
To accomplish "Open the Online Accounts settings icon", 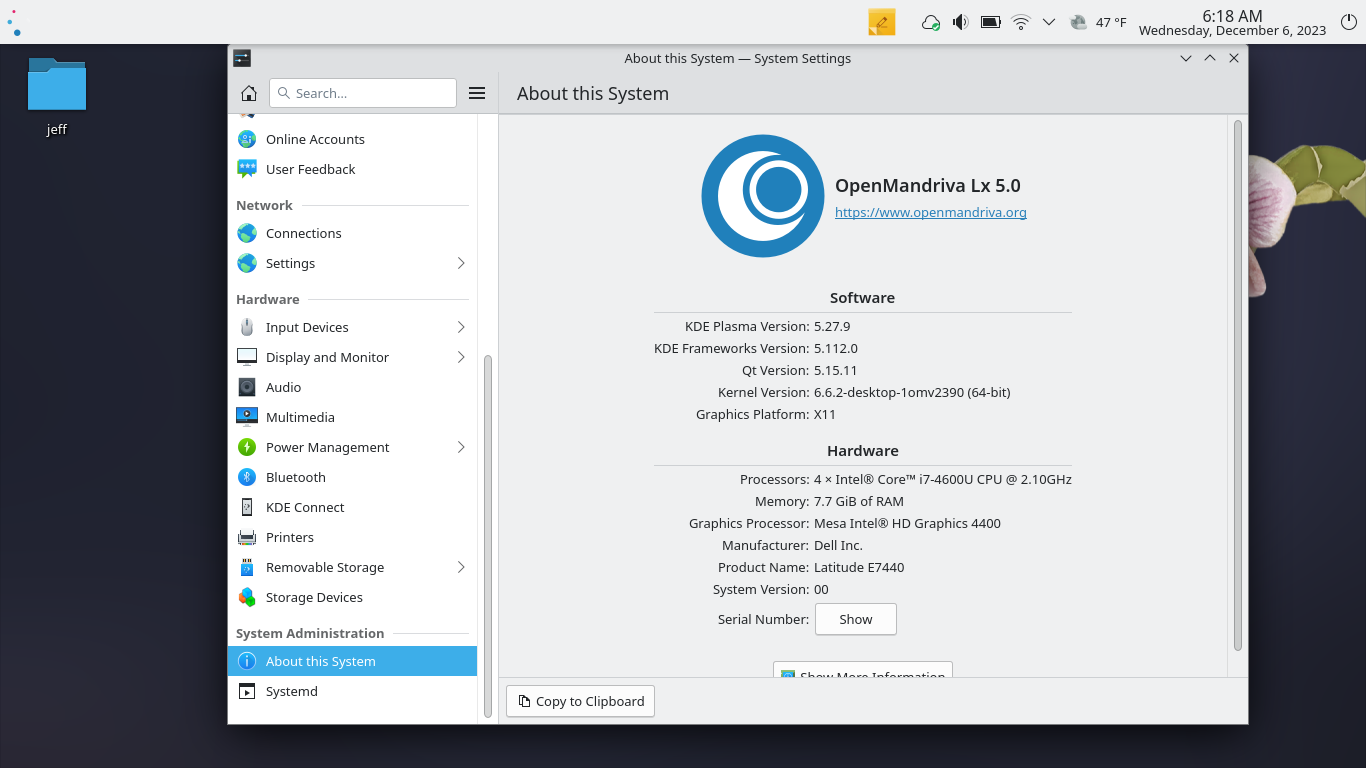I will pyautogui.click(x=247, y=139).
